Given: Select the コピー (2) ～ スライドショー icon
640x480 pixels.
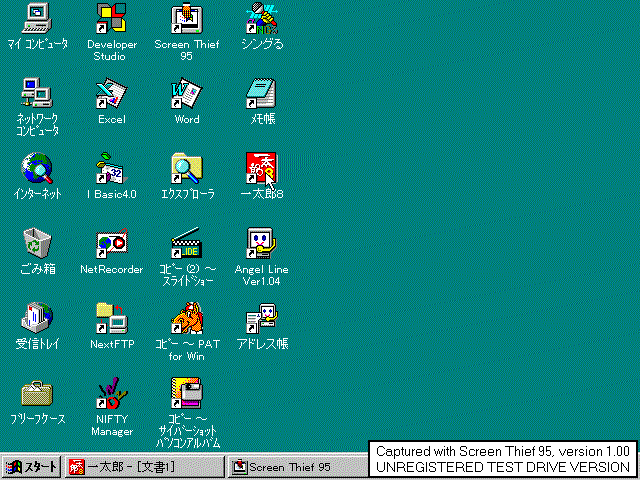Looking at the screenshot, I should point(187,243).
